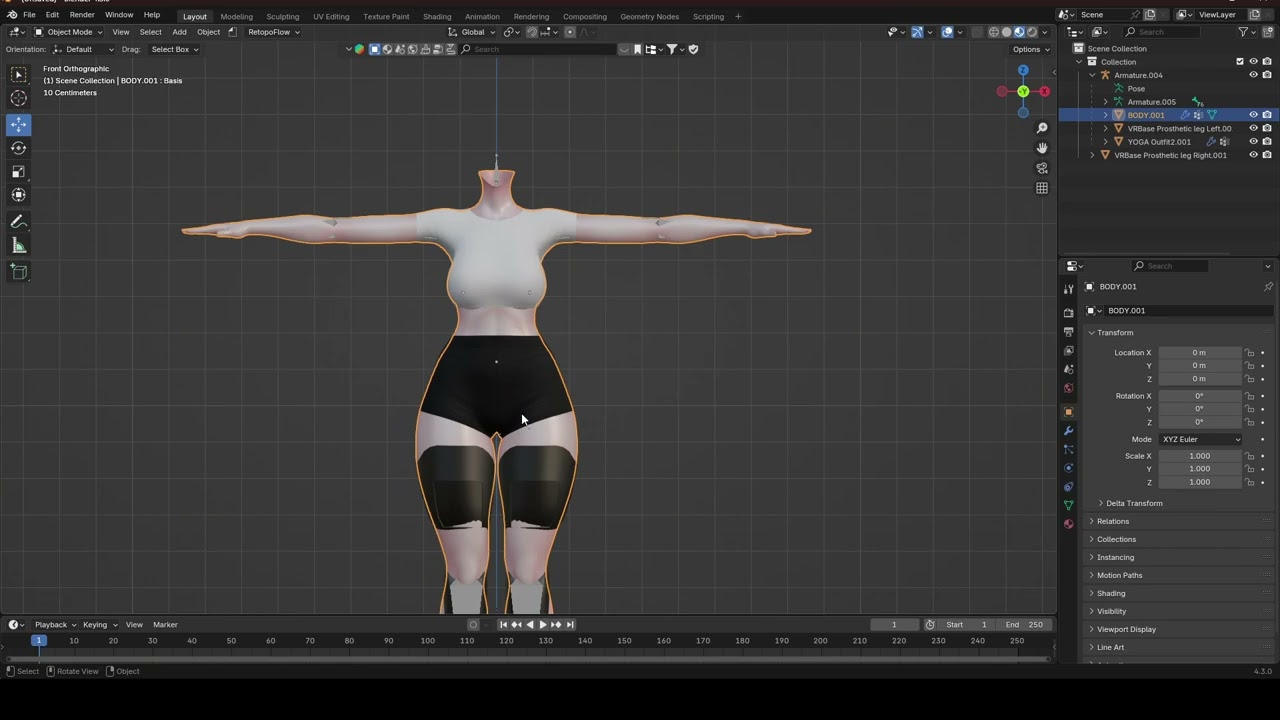Click the New Collection icon in outliner
Image resolution: width=1280 pixels, height=720 pixels.
click(x=1268, y=32)
